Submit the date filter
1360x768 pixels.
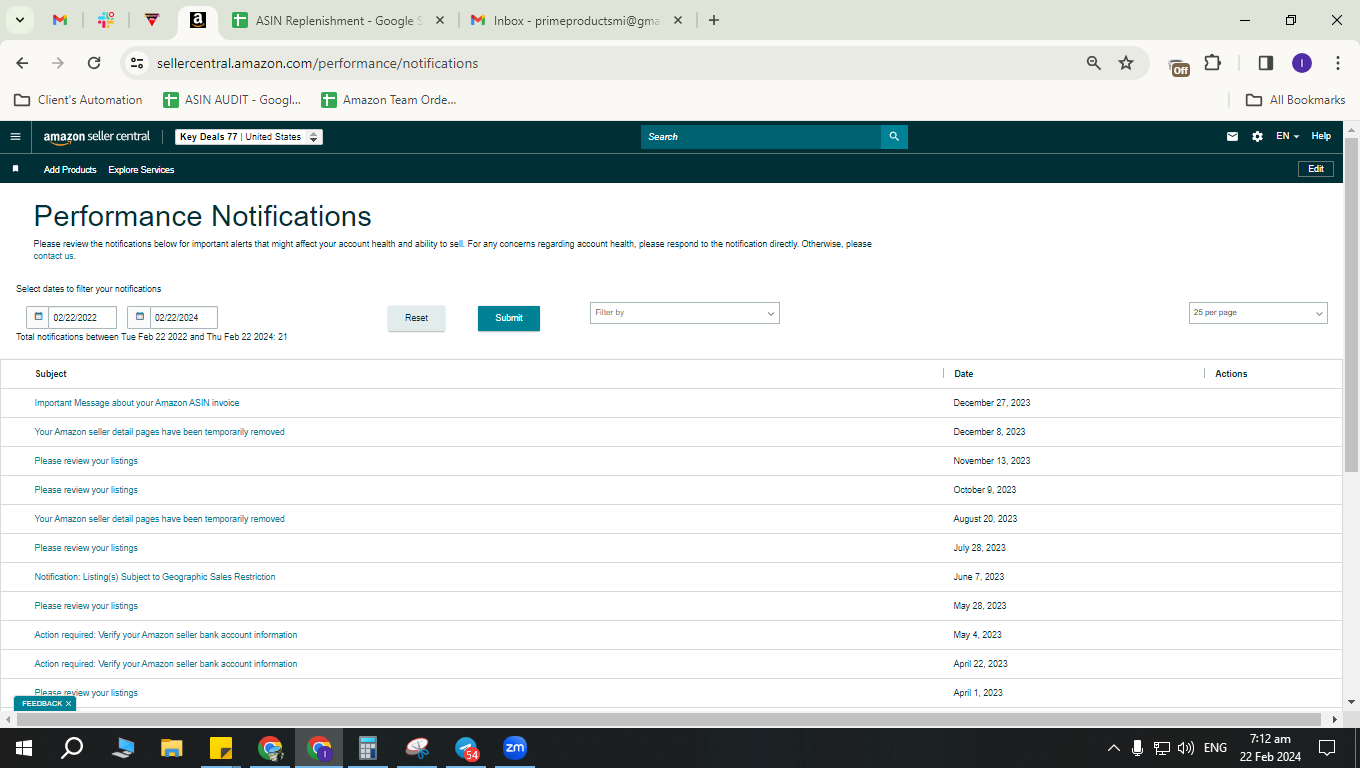tap(509, 318)
